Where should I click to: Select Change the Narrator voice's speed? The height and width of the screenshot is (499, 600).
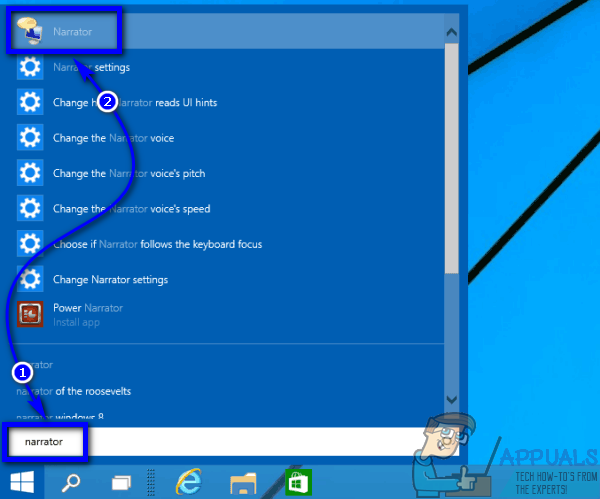[130, 209]
